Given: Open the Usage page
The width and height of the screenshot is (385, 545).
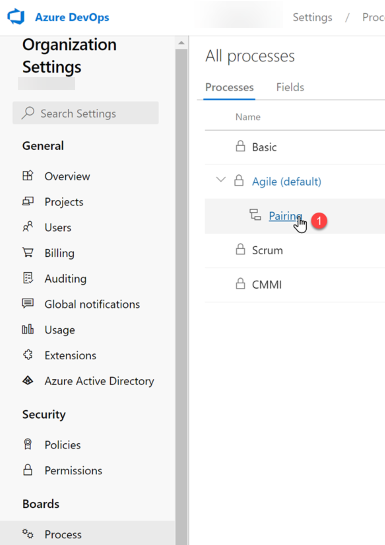Looking at the screenshot, I should tap(59, 330).
